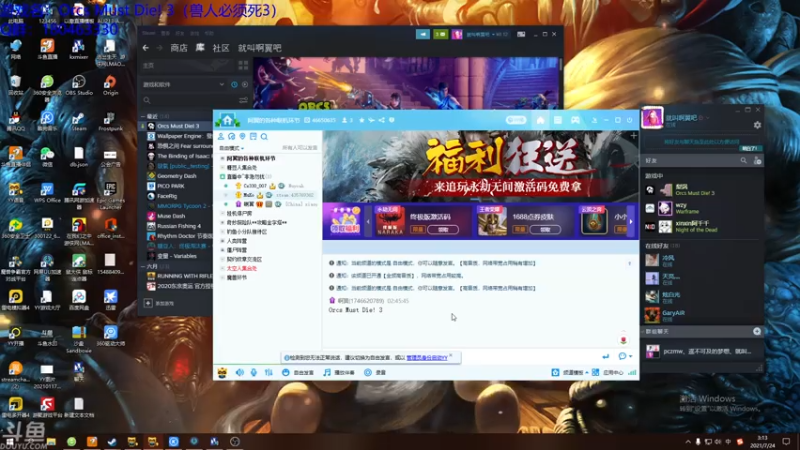Collapse the June section in Steam library
This screenshot has height=450, width=800.
(143, 266)
